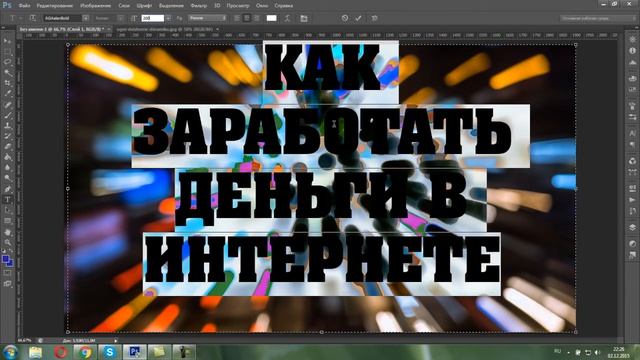This screenshot has width=640, height=360.
Task: Open the Фильтр menu
Action: (199, 6)
